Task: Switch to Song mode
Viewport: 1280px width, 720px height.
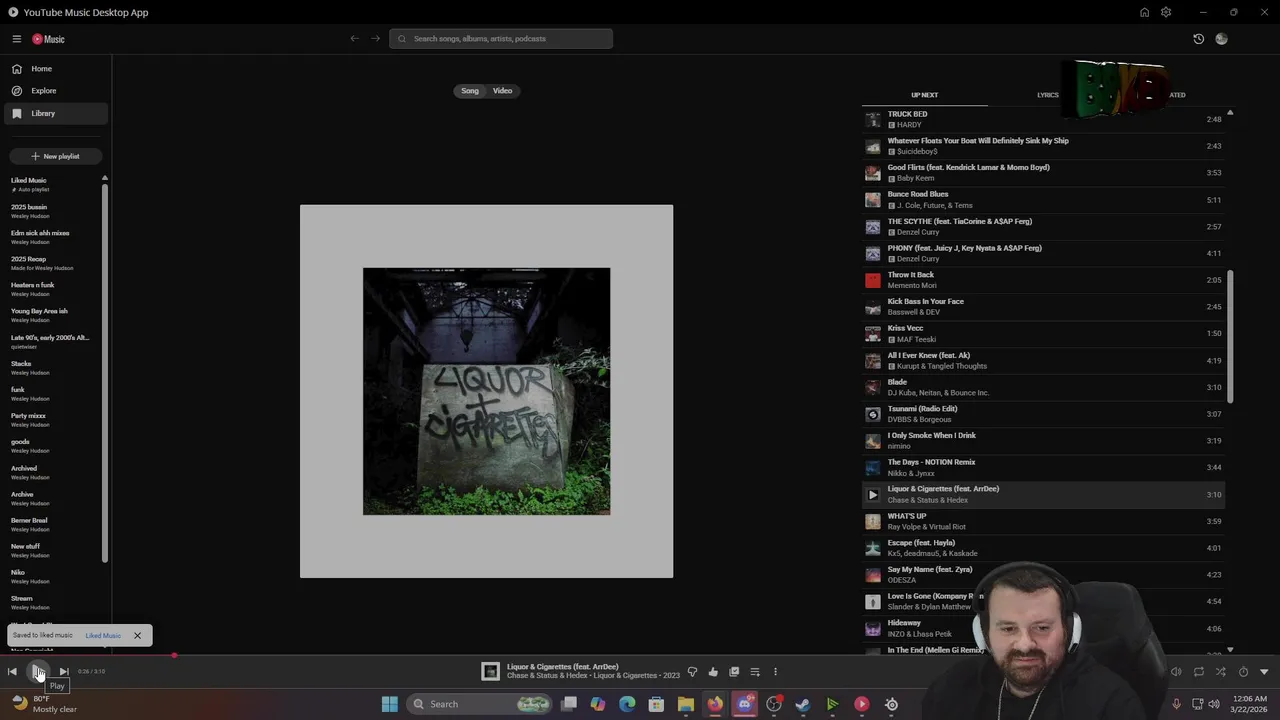Action: point(470,91)
